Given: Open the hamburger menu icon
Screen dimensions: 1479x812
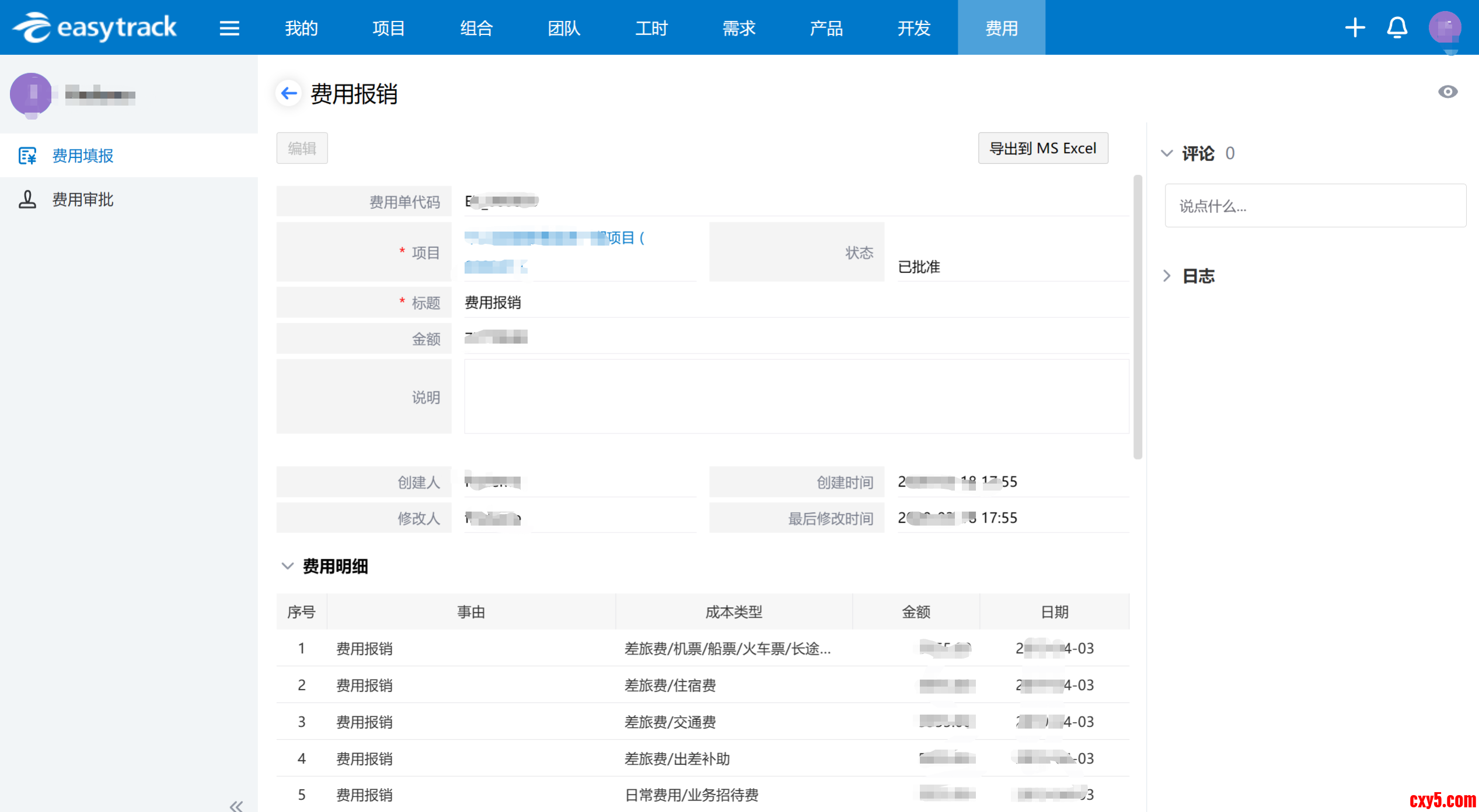Looking at the screenshot, I should click(x=229, y=28).
